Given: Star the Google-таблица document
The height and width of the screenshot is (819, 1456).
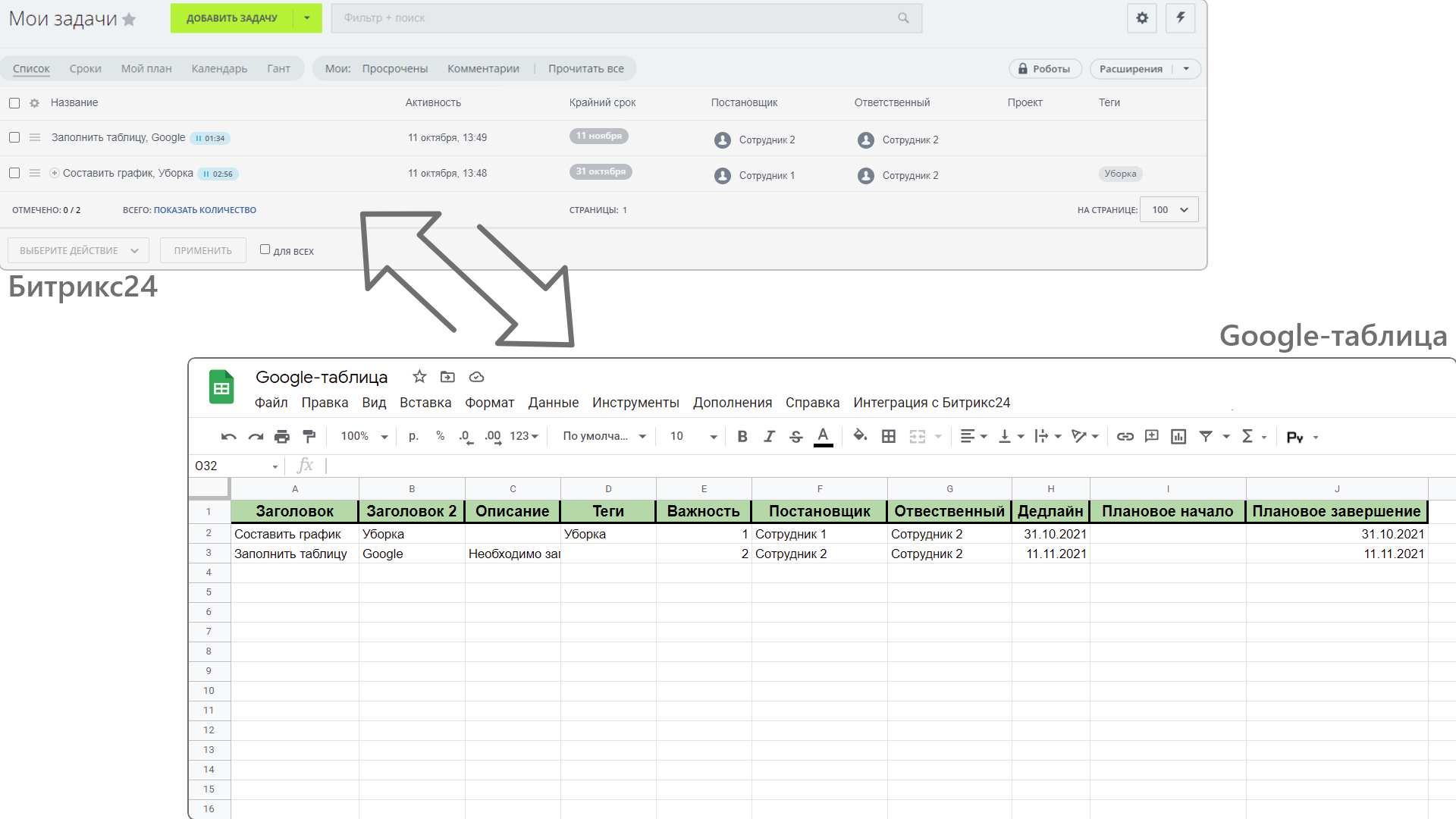Looking at the screenshot, I should pos(419,377).
